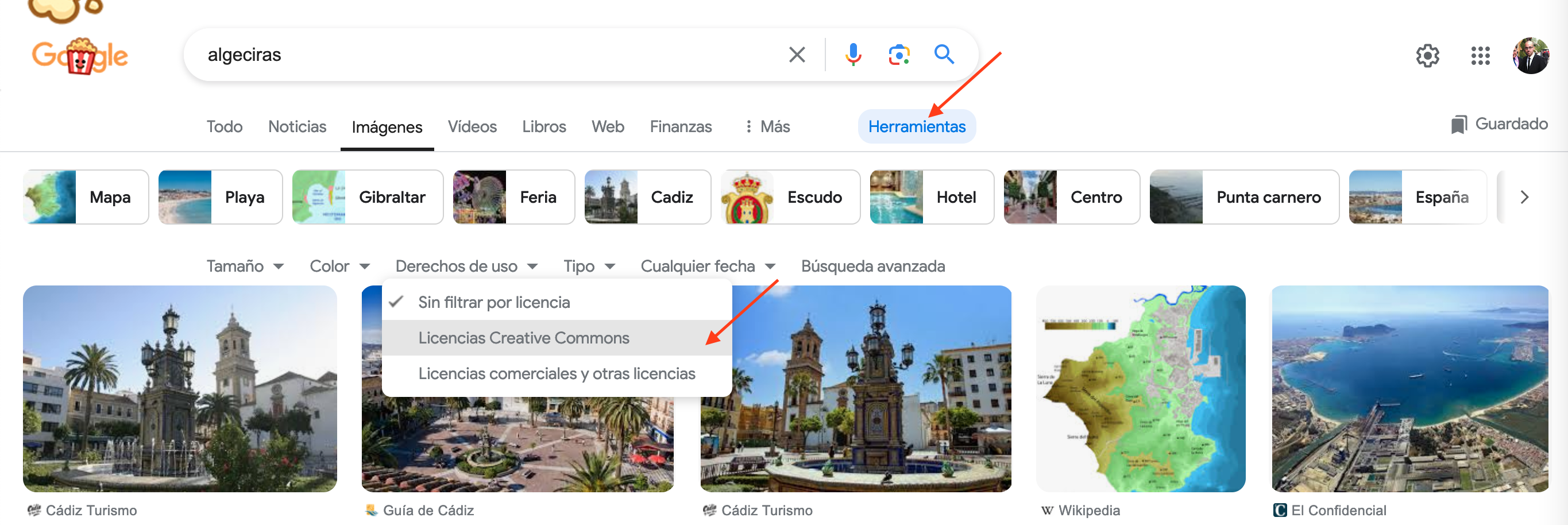The width and height of the screenshot is (1568, 525).
Task: Clear the search box with the X icon
Action: tap(796, 55)
